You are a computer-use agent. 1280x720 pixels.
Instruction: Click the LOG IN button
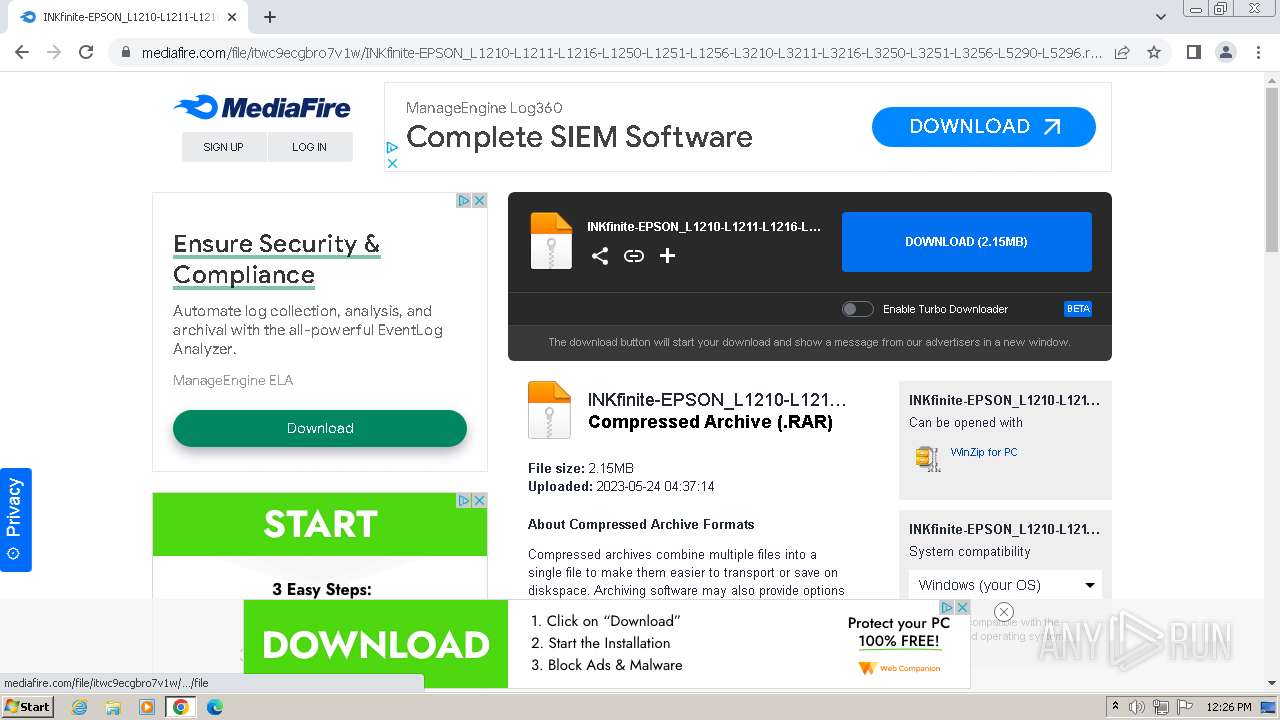(310, 147)
